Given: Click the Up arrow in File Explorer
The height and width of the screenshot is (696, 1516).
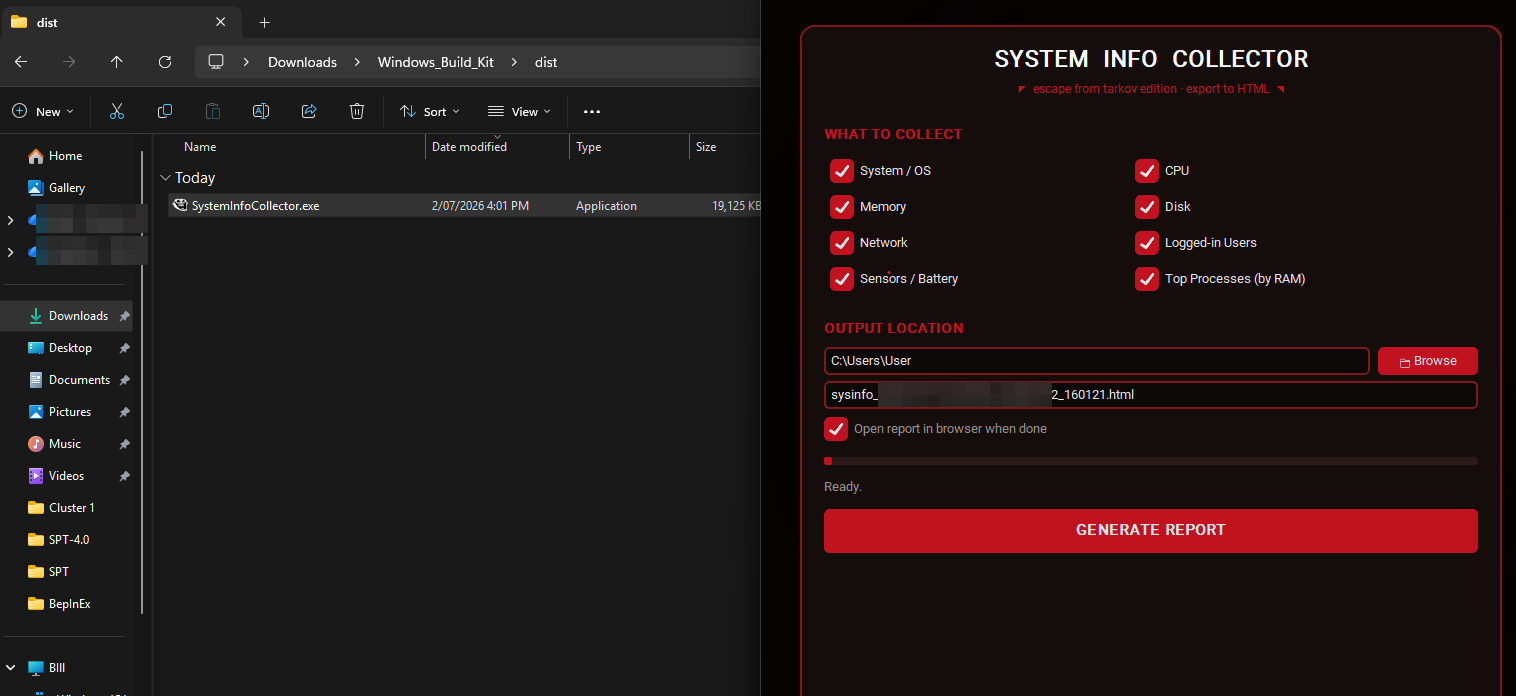Looking at the screenshot, I should tap(117, 62).
